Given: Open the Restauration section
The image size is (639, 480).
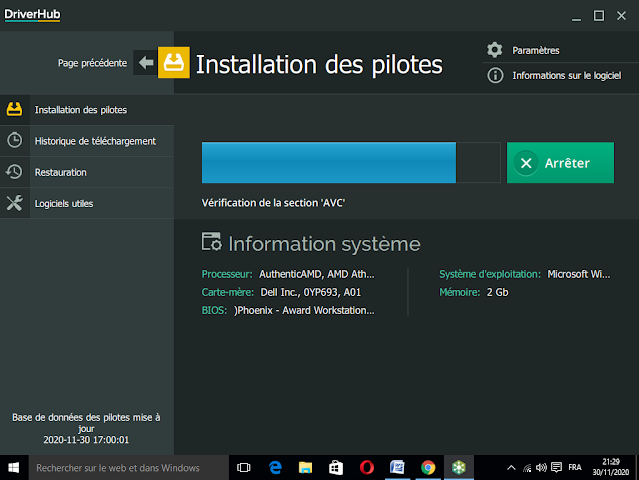Looking at the screenshot, I should click(x=87, y=172).
